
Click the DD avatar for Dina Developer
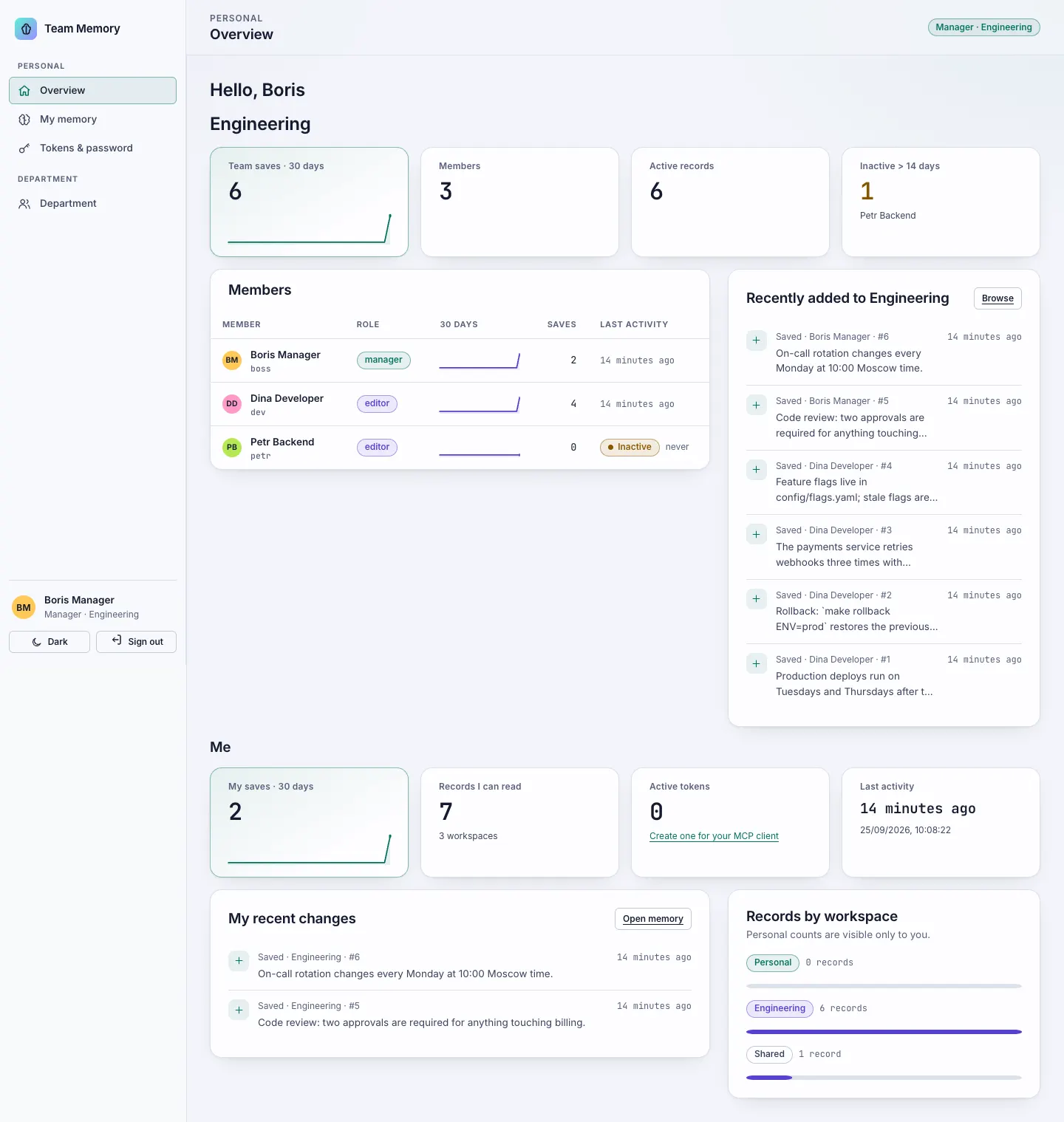click(232, 404)
